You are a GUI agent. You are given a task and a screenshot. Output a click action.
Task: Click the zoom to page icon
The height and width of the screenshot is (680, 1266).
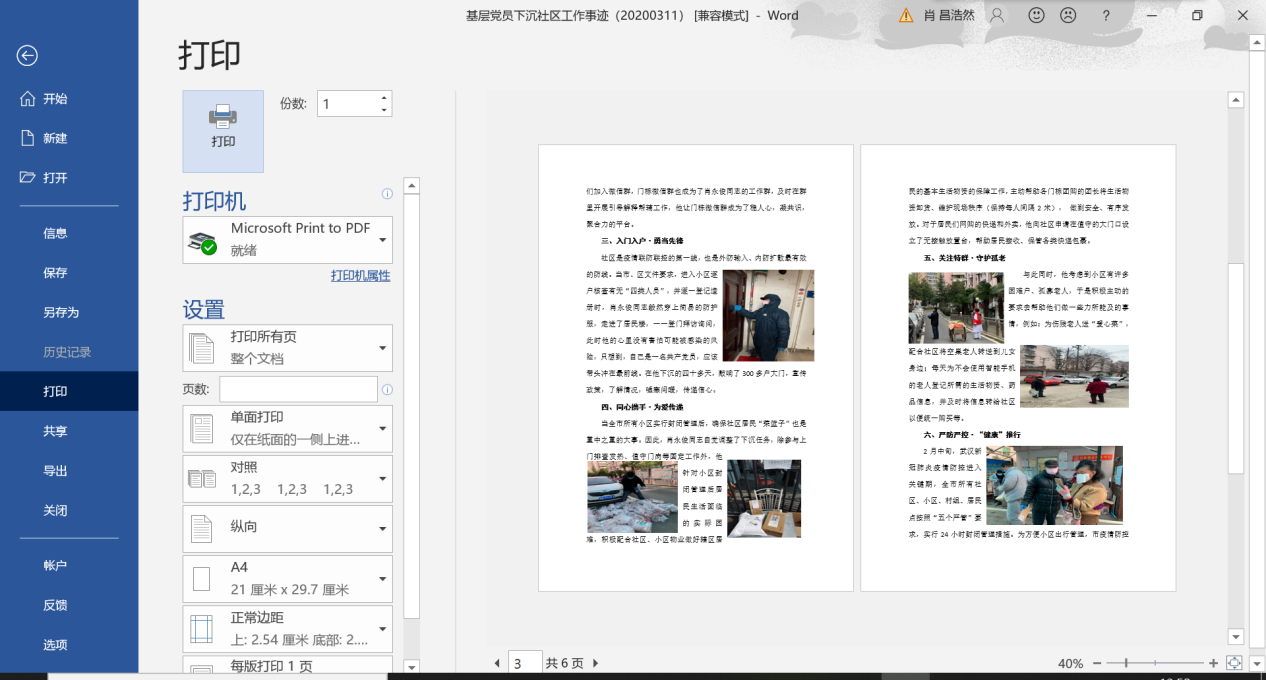tap(1234, 663)
